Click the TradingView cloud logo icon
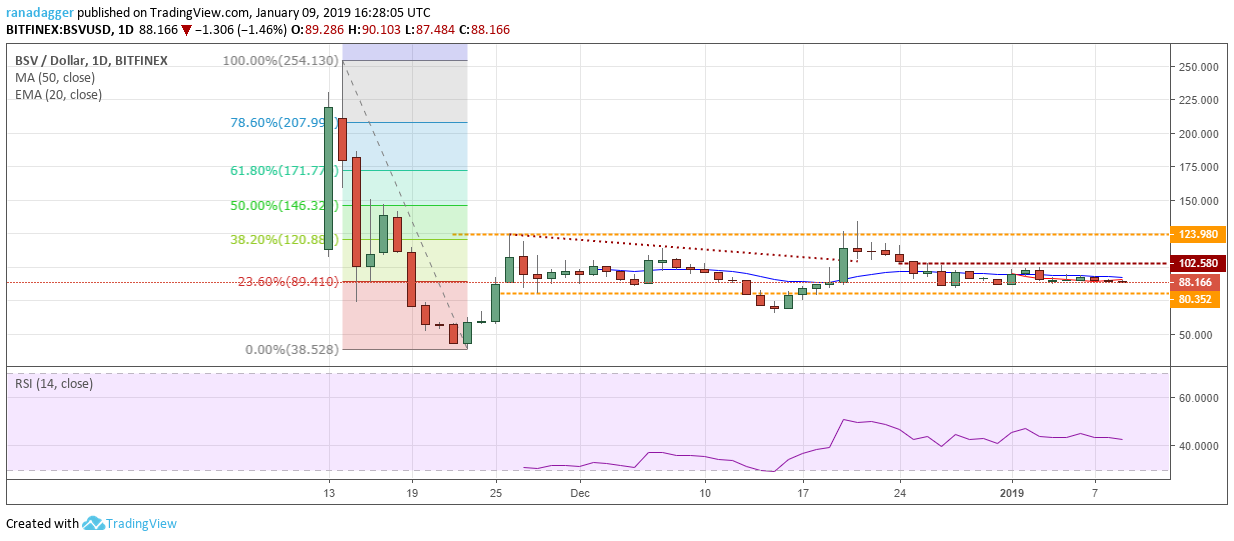This screenshot has height=541, width=1234. tap(94, 523)
